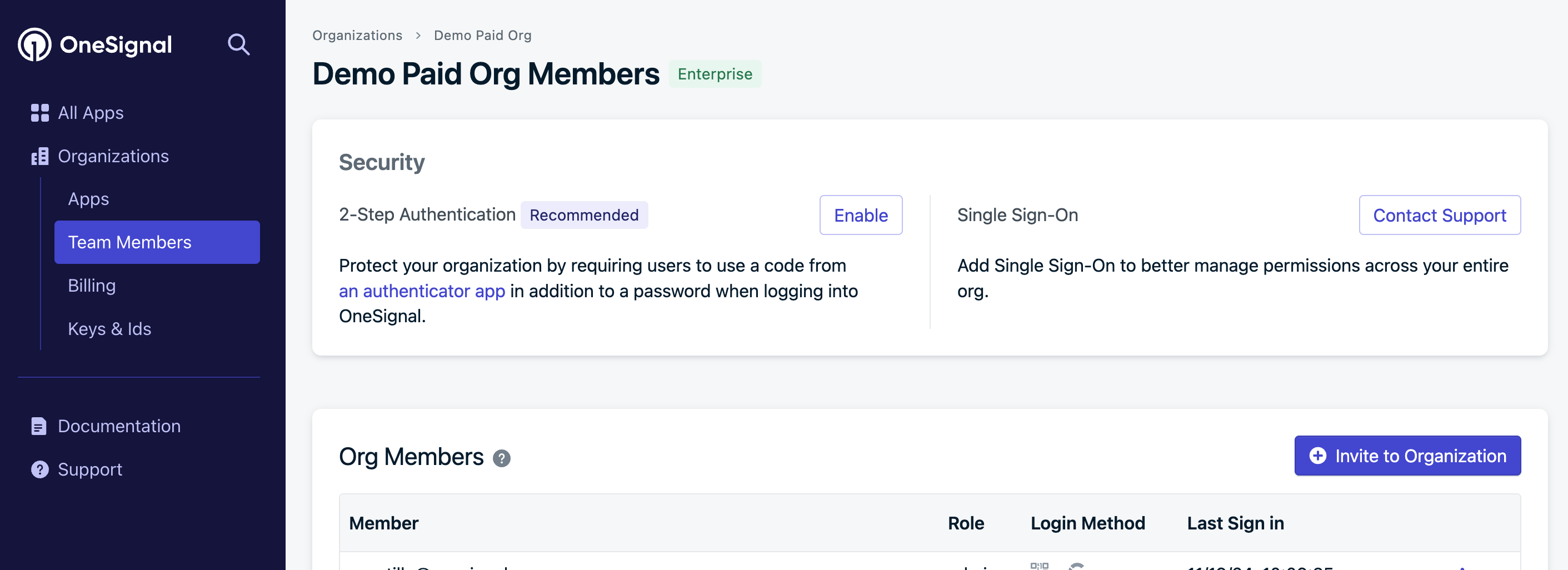Click the Member column header
The image size is (1568, 570).
(x=383, y=523)
